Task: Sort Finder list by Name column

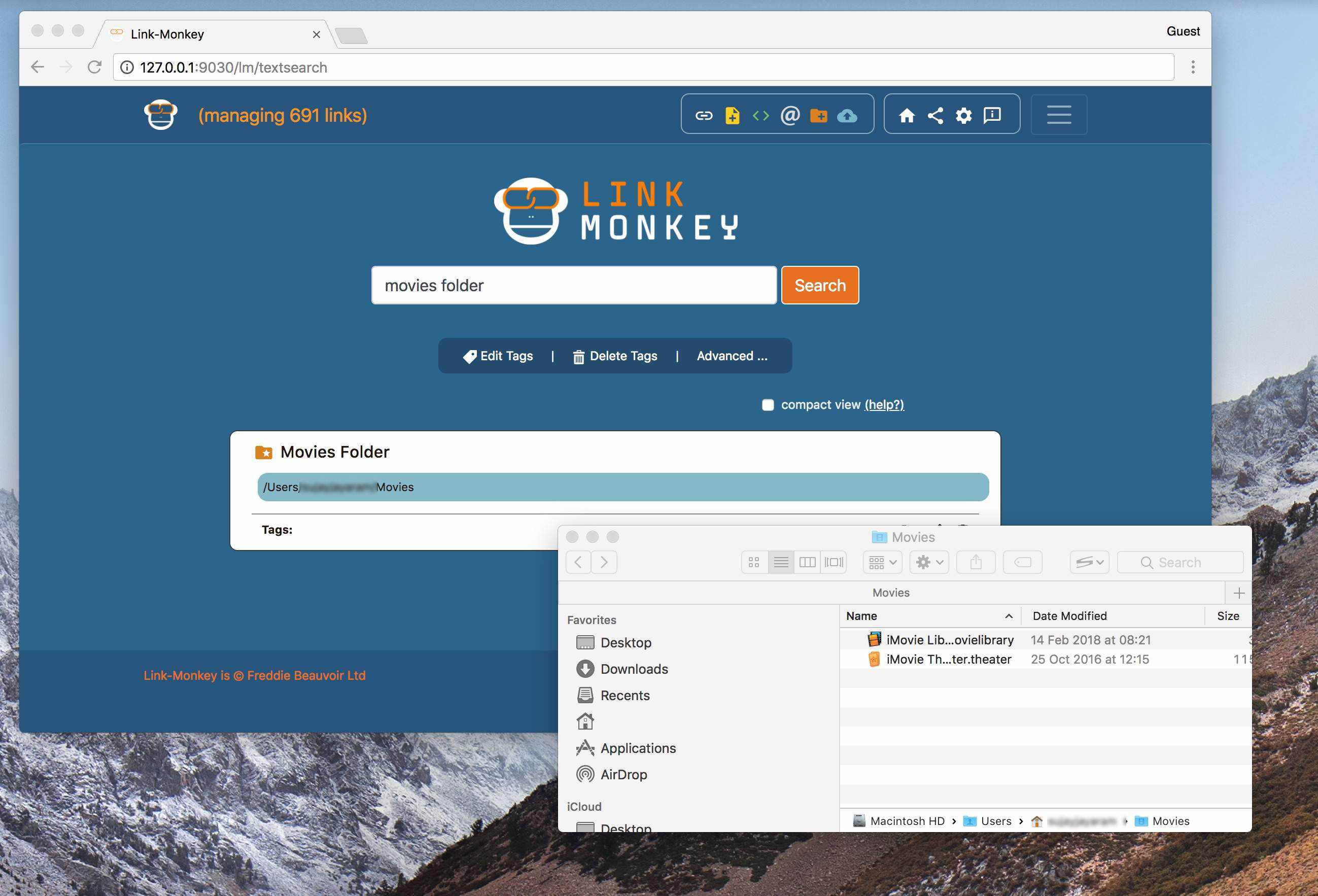Action: pos(929,616)
